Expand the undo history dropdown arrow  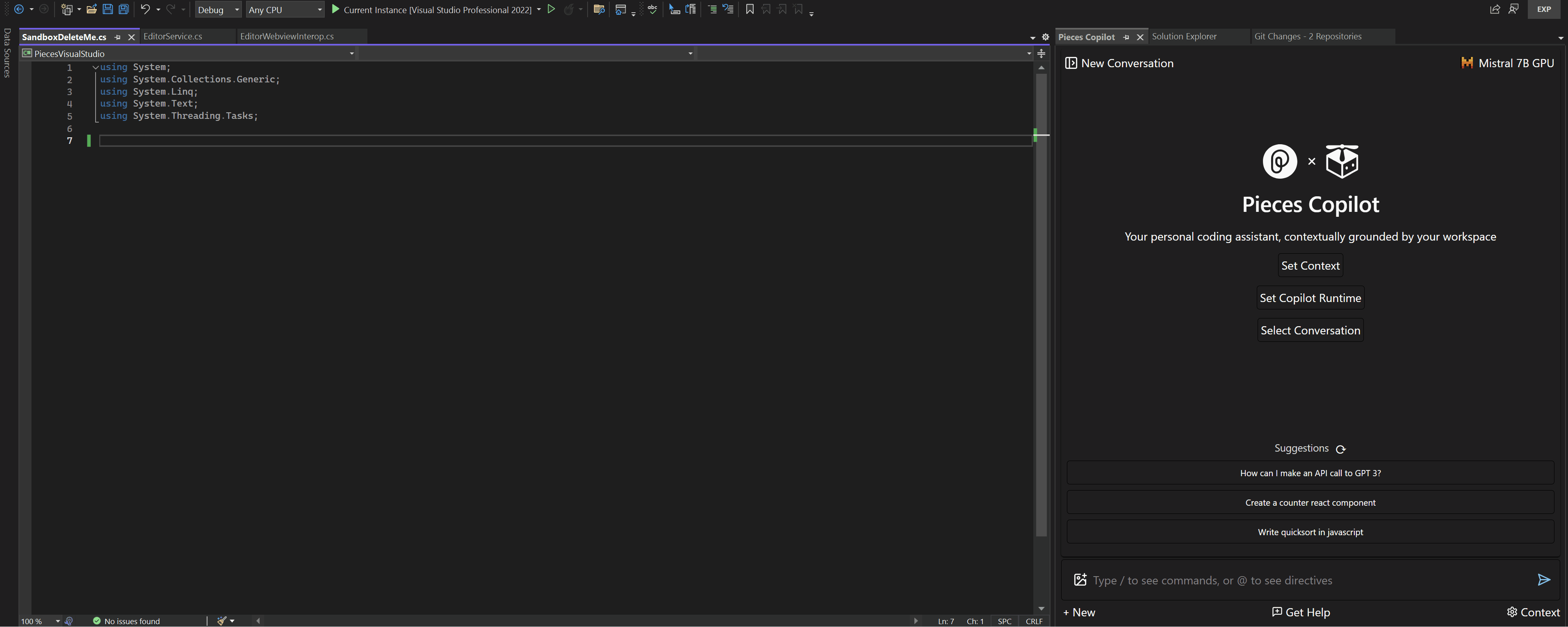158,10
